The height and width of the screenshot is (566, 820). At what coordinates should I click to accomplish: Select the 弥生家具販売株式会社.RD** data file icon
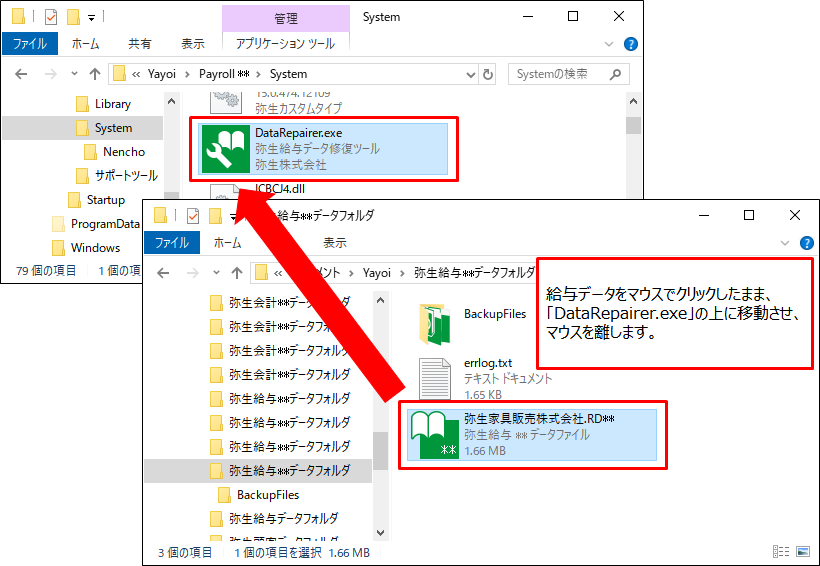tap(435, 435)
